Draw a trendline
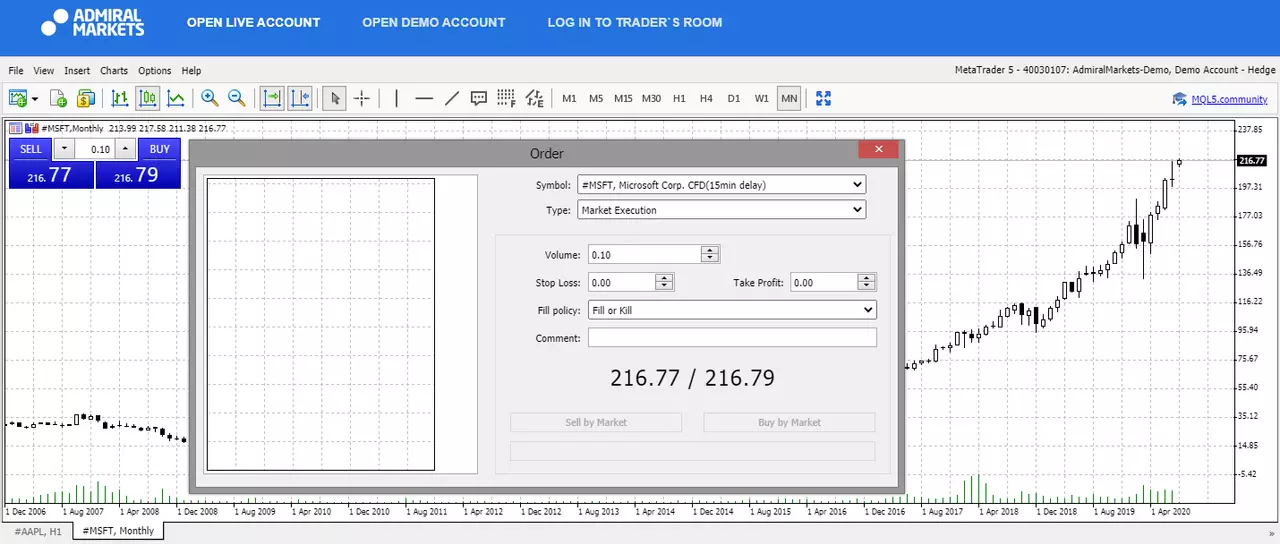Viewport: 1280px width, 544px height. (452, 98)
